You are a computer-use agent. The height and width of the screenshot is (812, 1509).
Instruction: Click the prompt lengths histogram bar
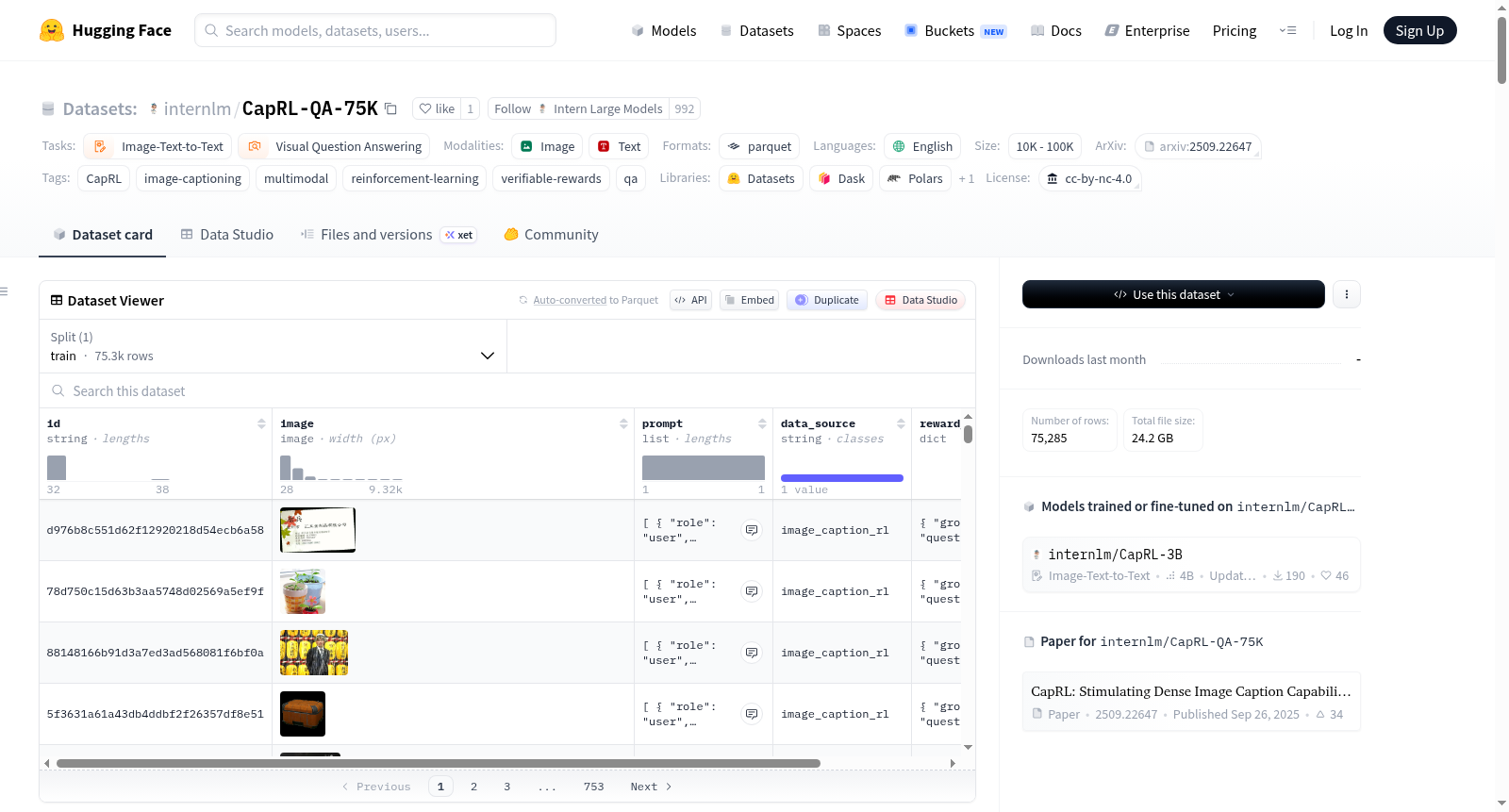point(704,468)
